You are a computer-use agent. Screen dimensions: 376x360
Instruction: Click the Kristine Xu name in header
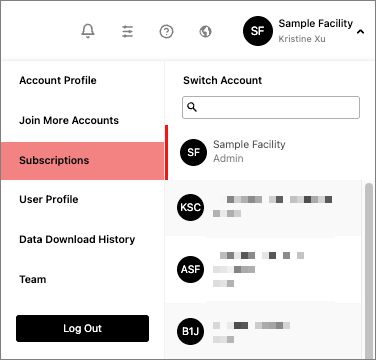pos(302,39)
